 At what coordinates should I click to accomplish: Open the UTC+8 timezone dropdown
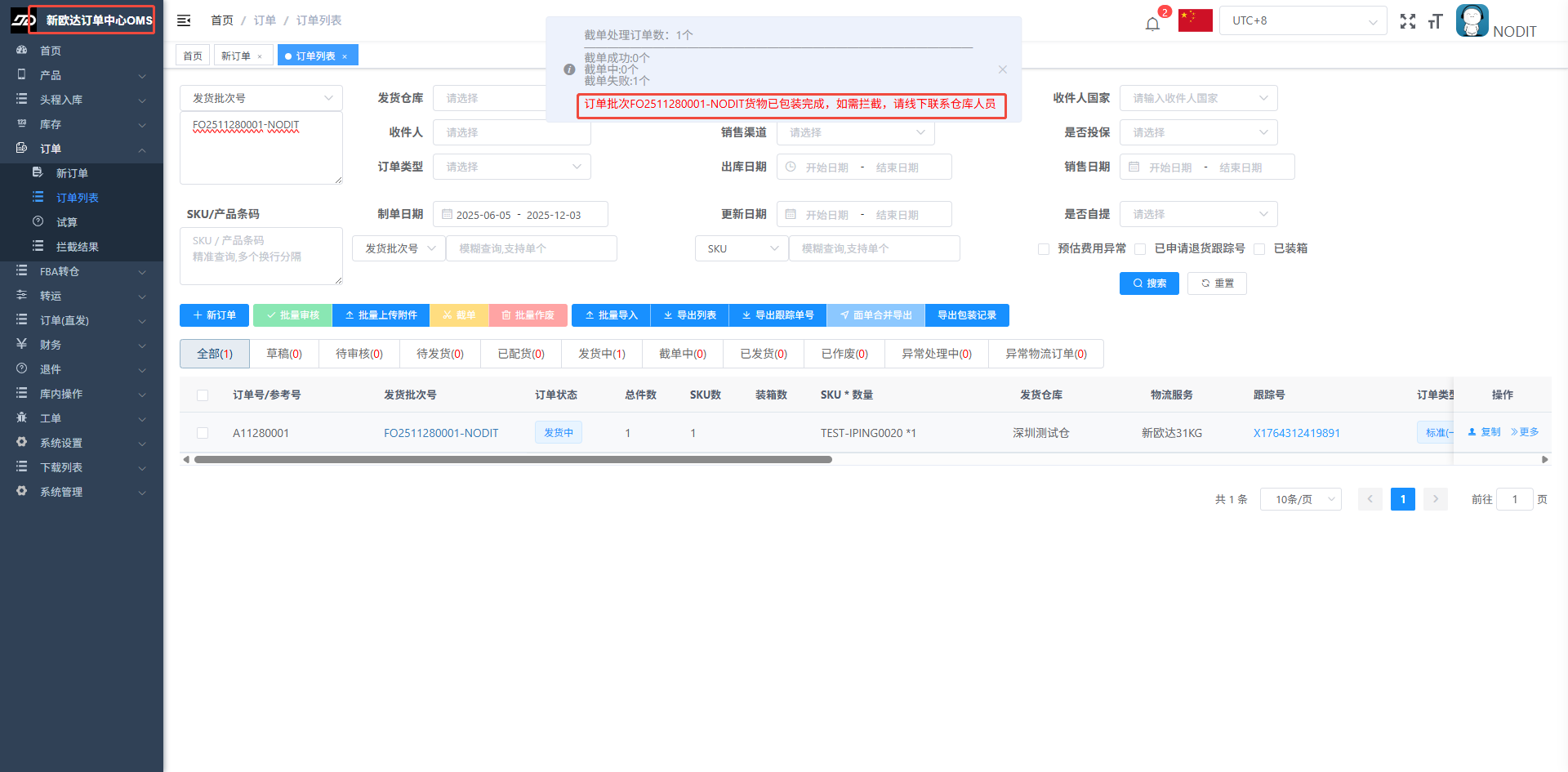[1303, 21]
